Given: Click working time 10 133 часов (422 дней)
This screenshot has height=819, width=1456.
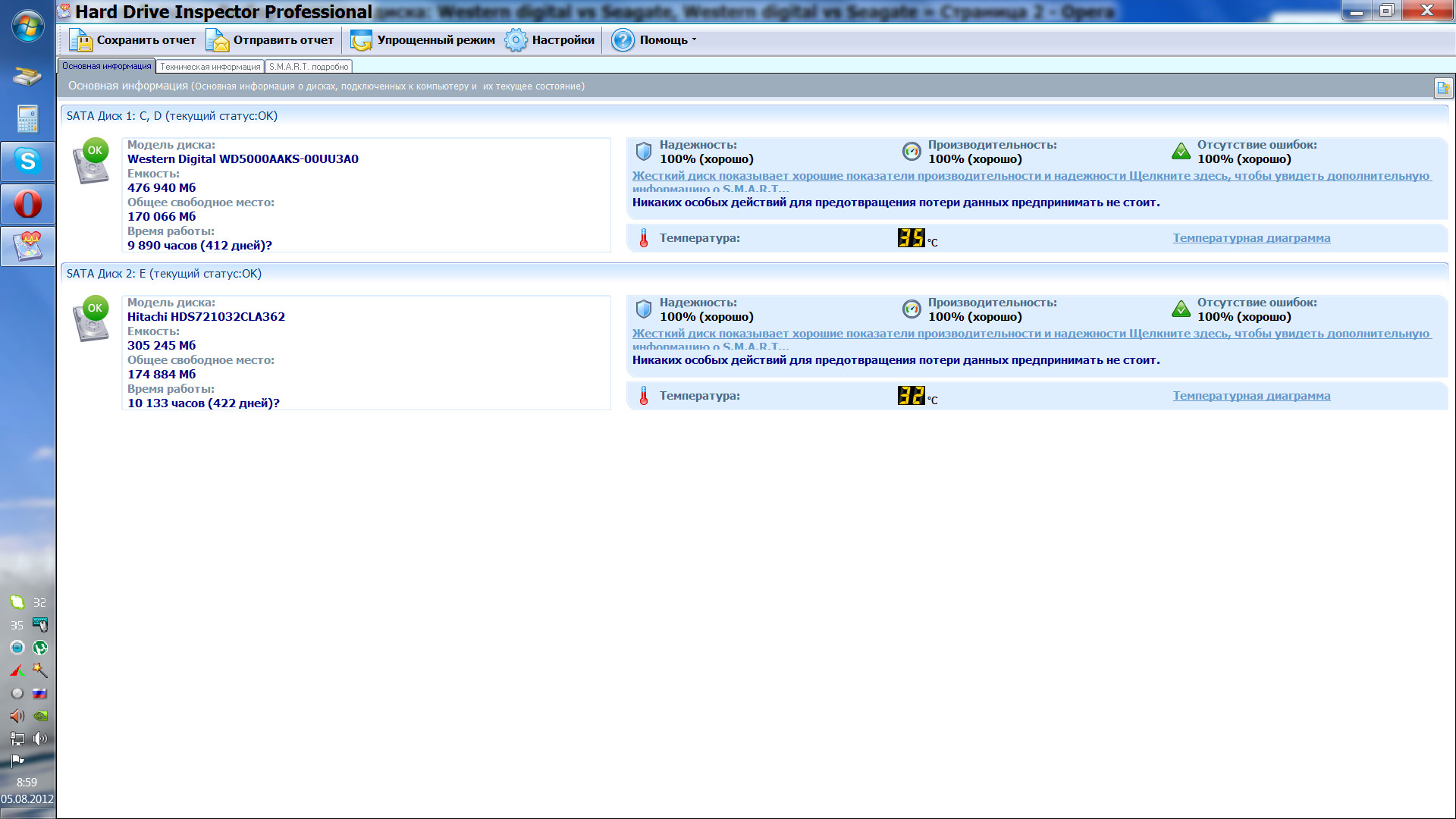Looking at the screenshot, I should click(203, 403).
